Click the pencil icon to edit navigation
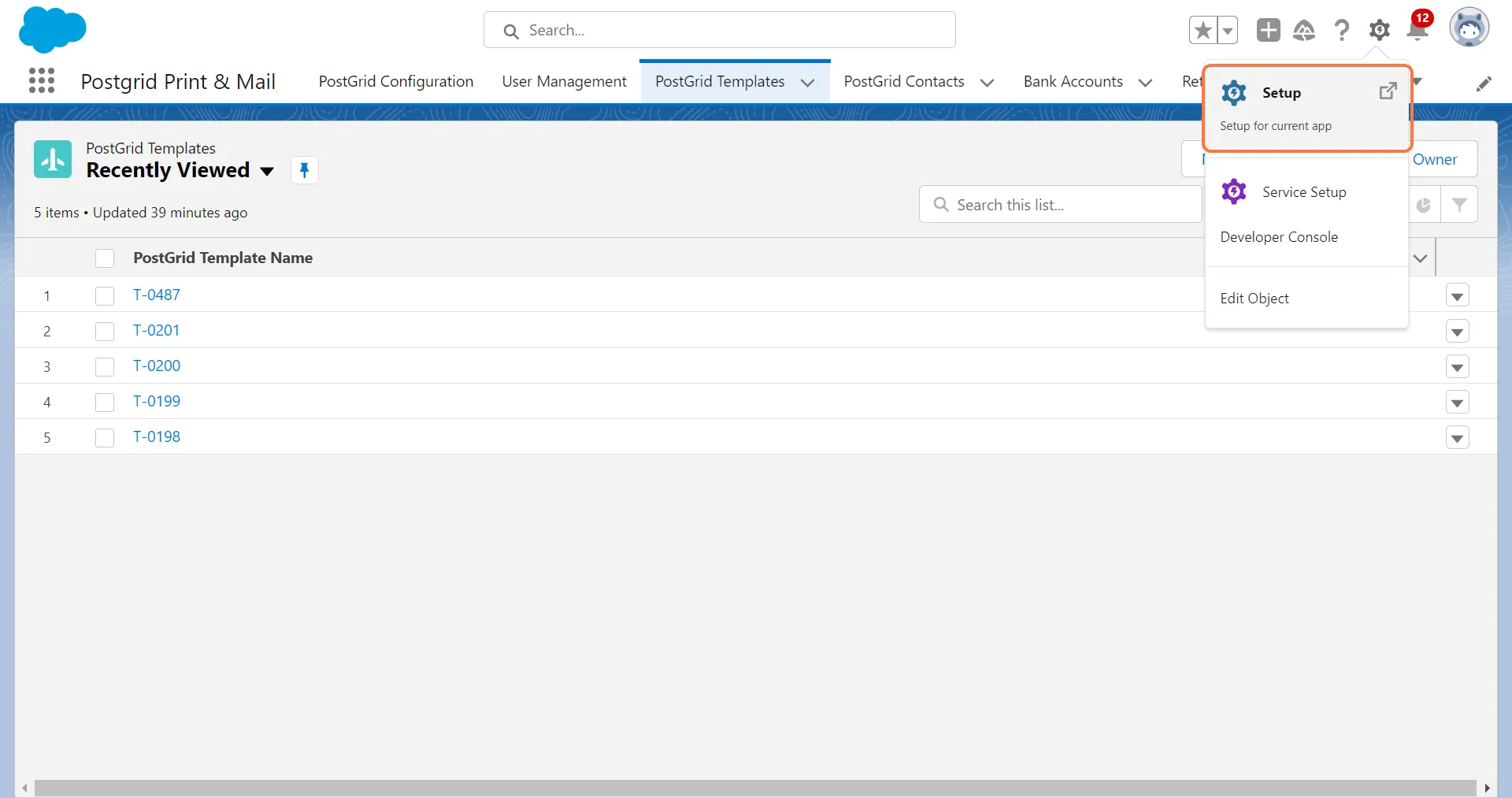The height and width of the screenshot is (798, 1512). point(1484,84)
